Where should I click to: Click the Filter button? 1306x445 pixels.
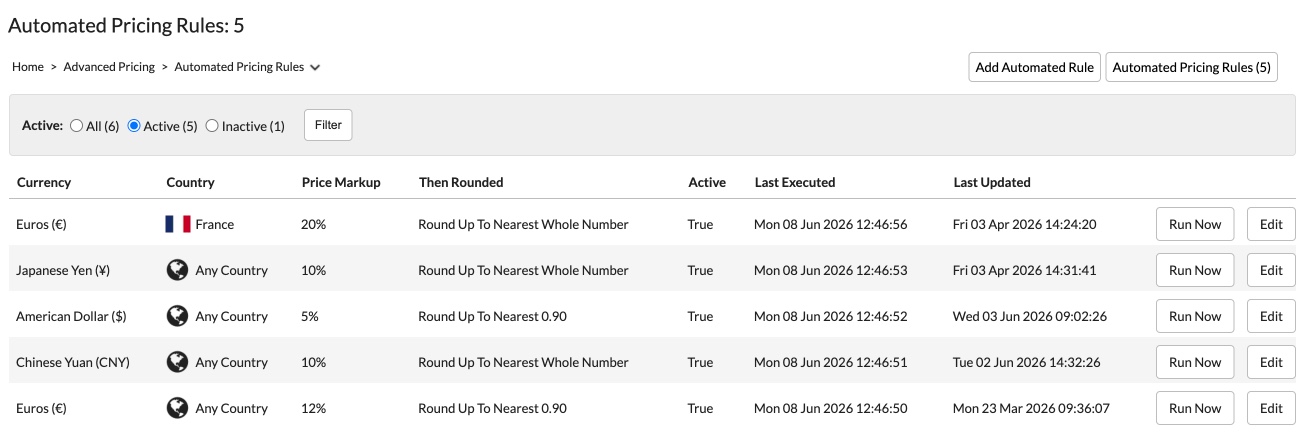328,125
